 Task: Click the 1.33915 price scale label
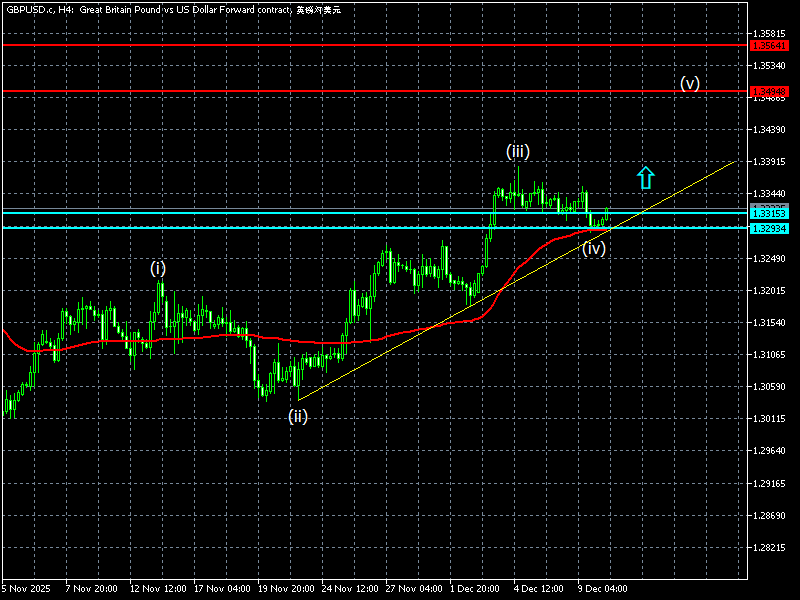(x=769, y=162)
